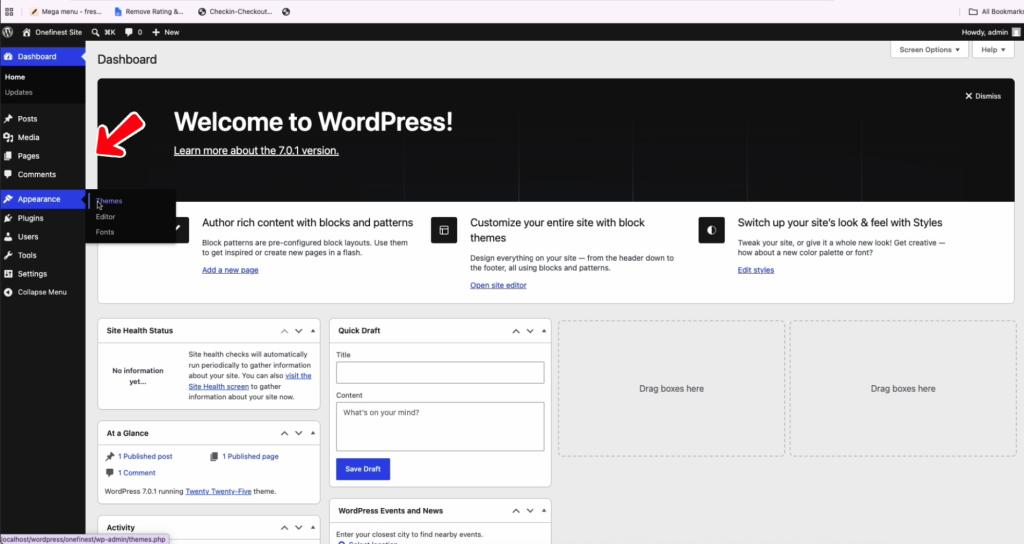Click the WordPress logo in admin bar

coord(8,32)
